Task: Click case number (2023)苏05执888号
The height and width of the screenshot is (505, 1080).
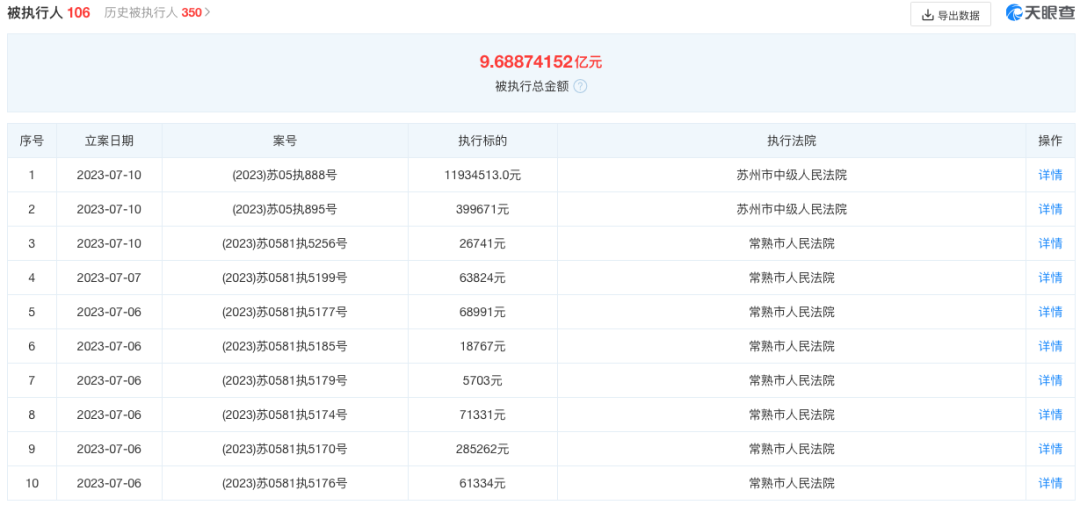Action: (284, 175)
